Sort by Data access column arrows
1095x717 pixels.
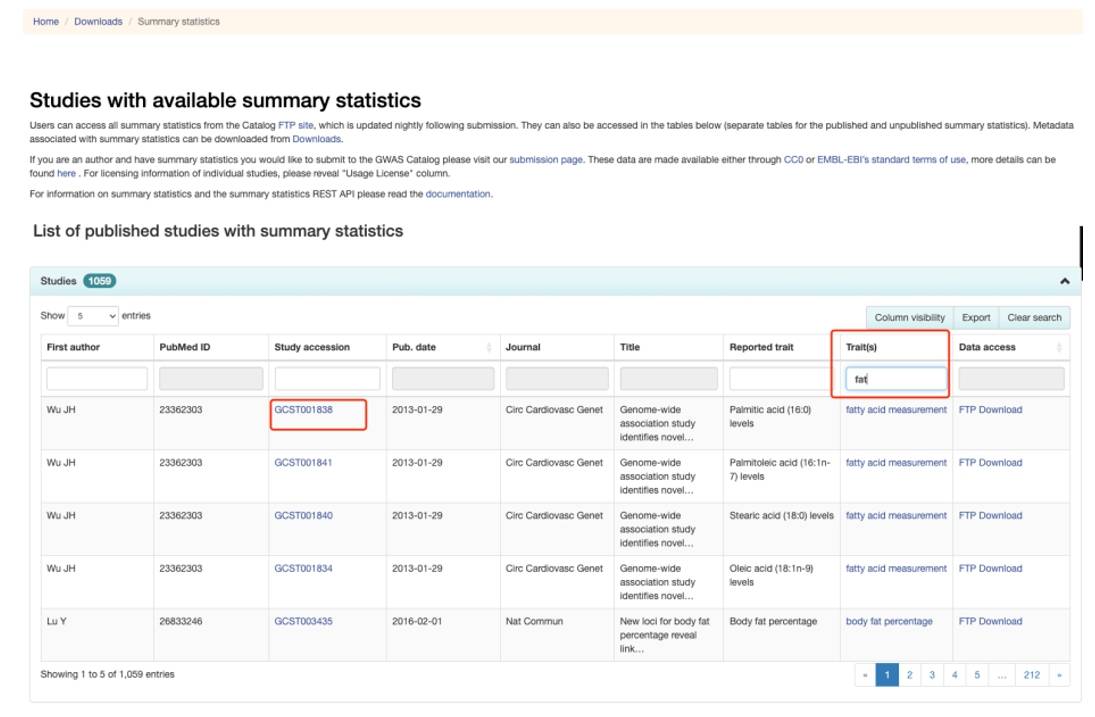tap(1059, 348)
